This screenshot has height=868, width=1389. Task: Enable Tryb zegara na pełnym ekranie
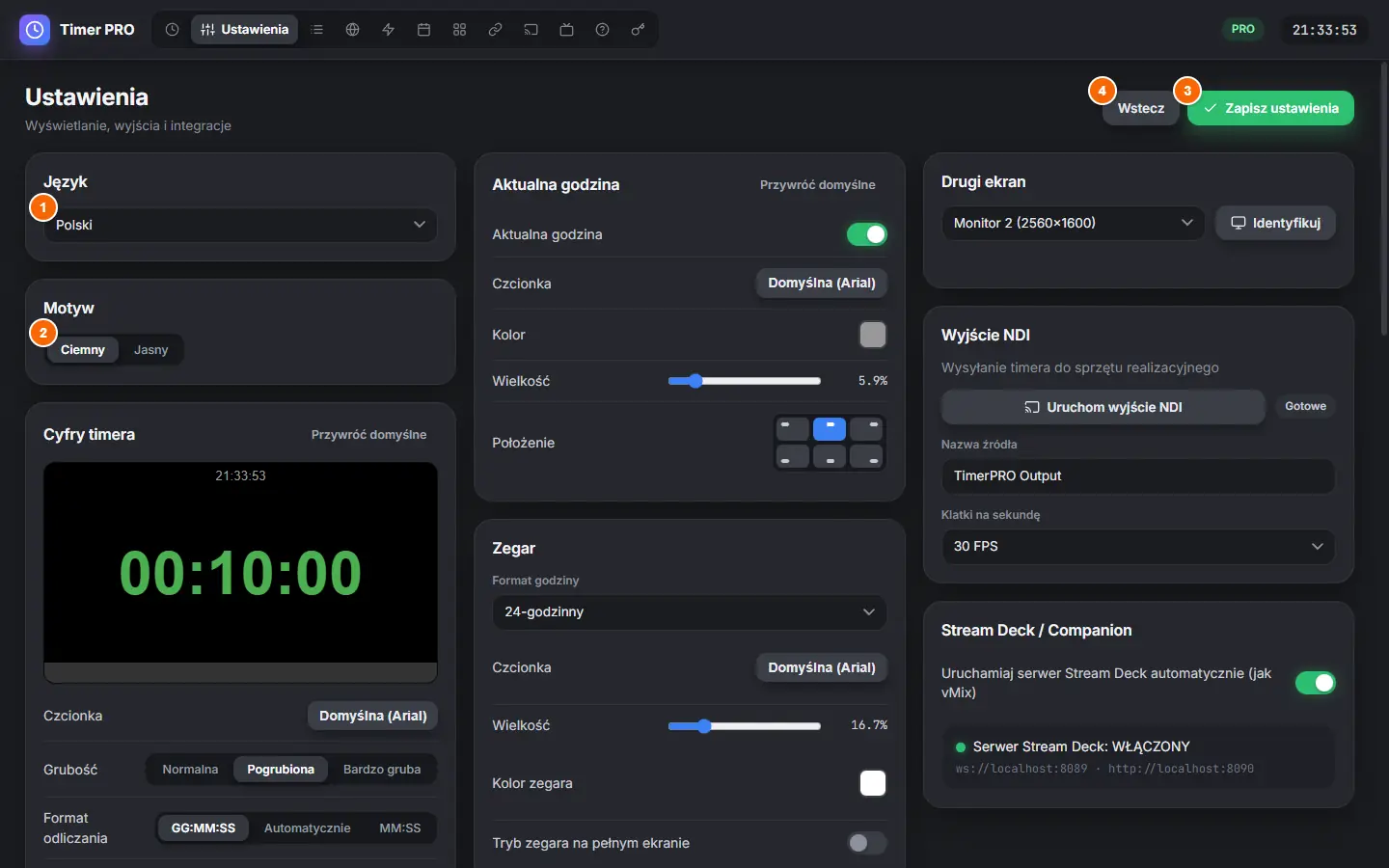867,843
